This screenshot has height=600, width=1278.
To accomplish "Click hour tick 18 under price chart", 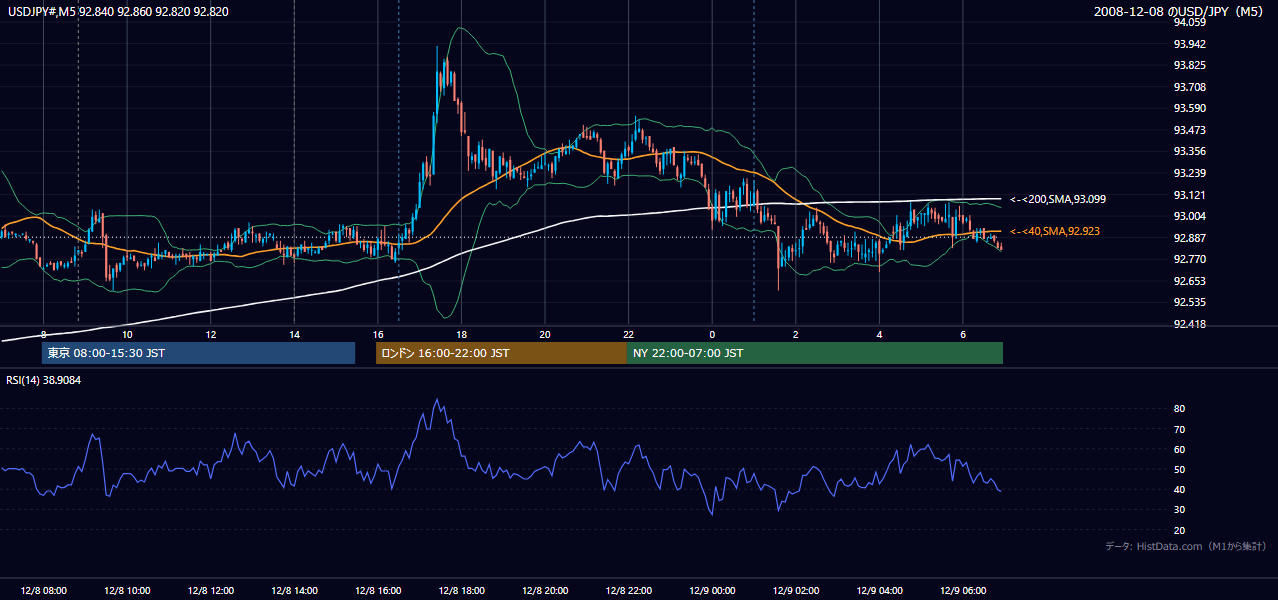I will point(461,334).
